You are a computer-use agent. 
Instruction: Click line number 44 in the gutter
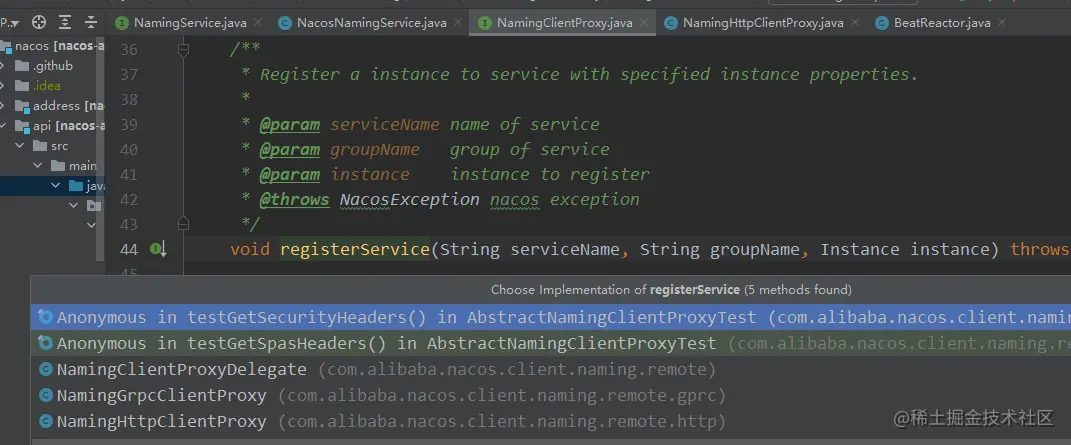point(129,250)
